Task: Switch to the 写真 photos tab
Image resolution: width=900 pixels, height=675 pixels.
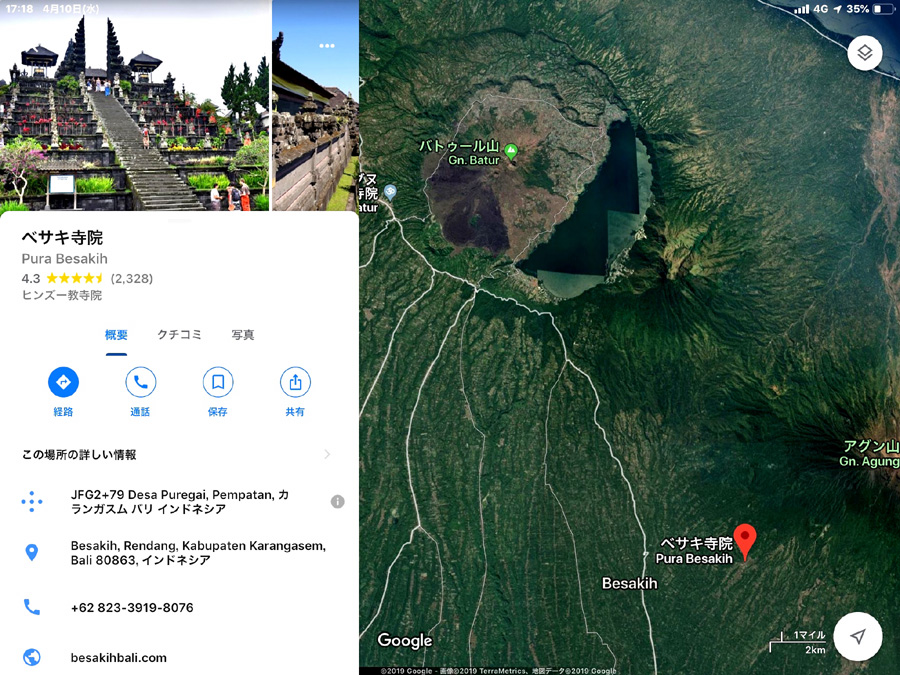Action: 243,335
